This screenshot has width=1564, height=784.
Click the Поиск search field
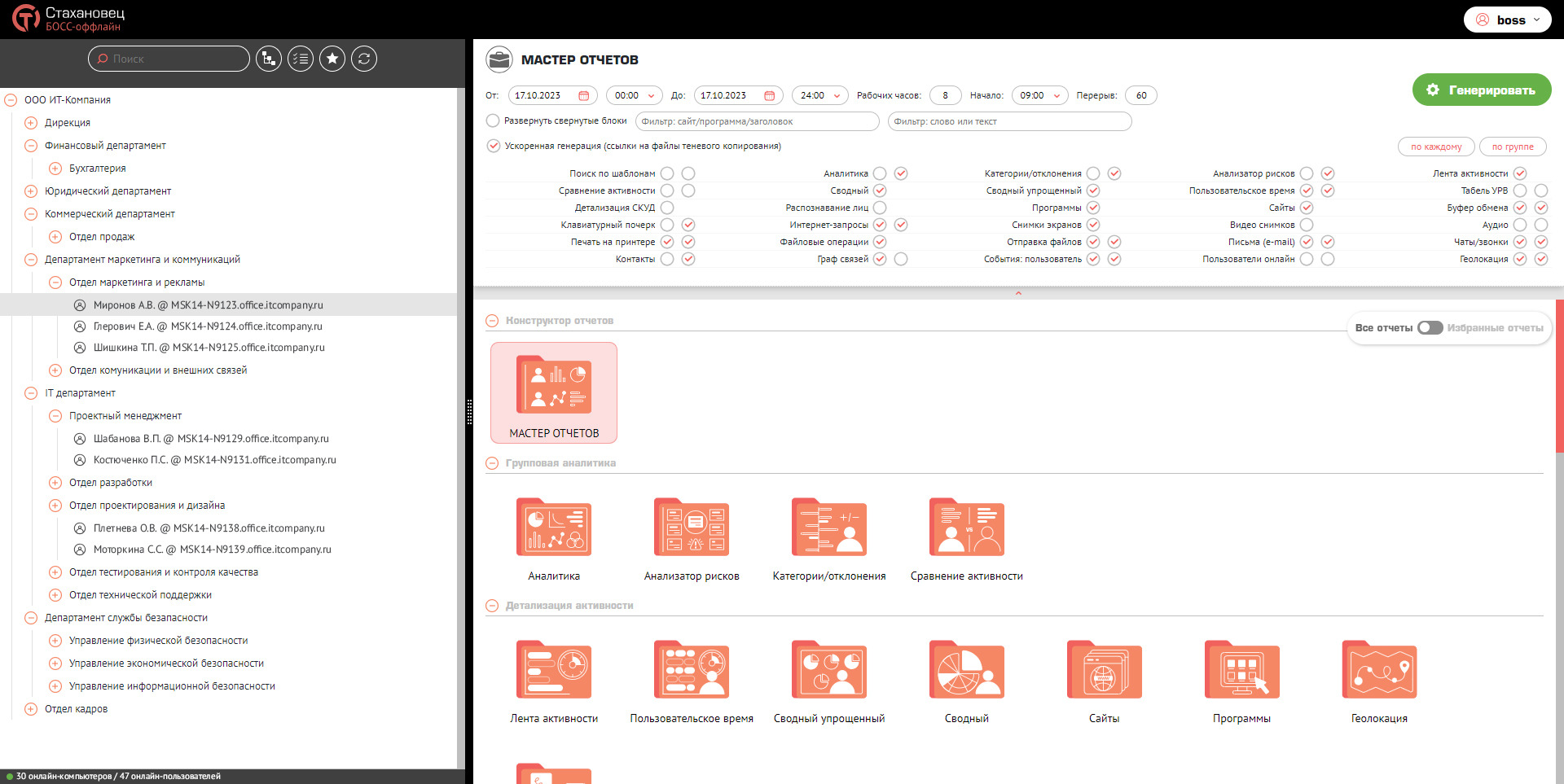169,59
